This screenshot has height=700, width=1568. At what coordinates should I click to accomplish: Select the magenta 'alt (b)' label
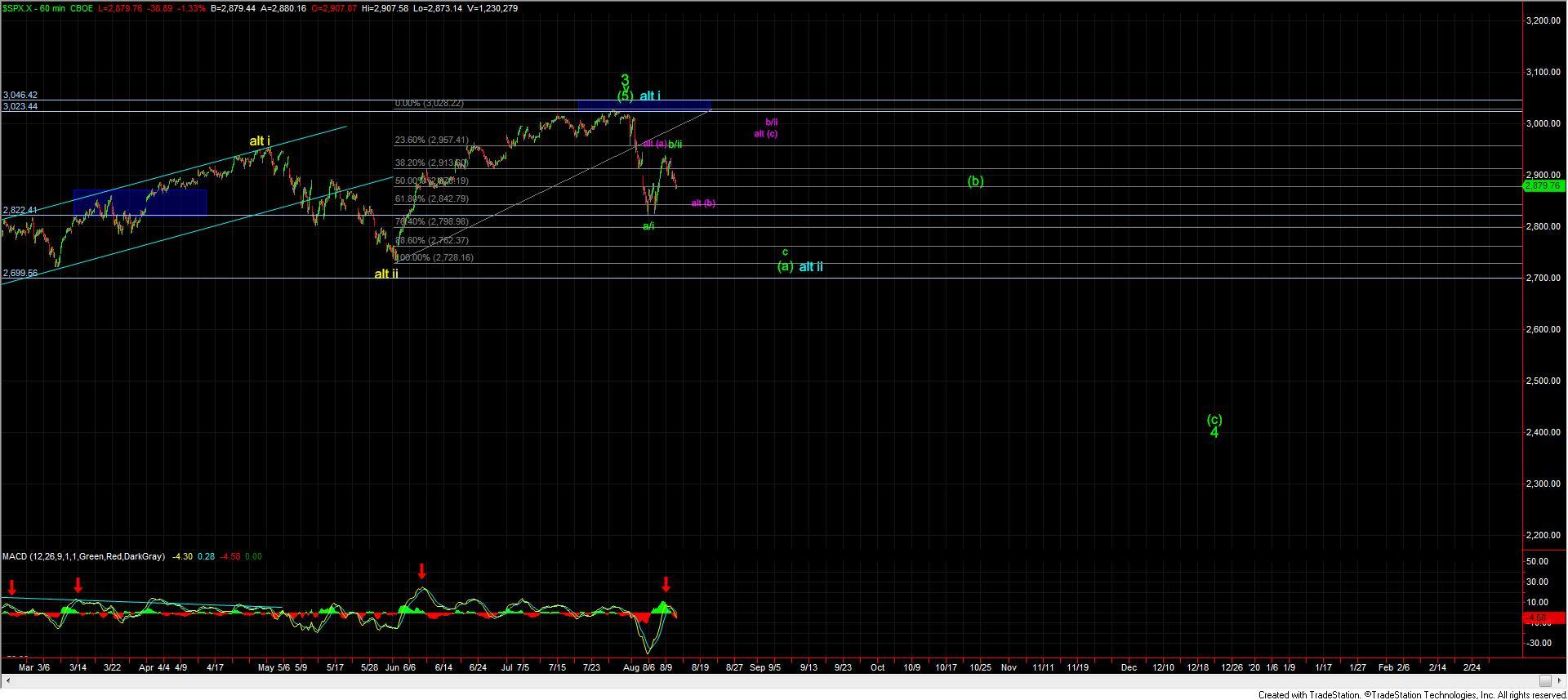(703, 203)
